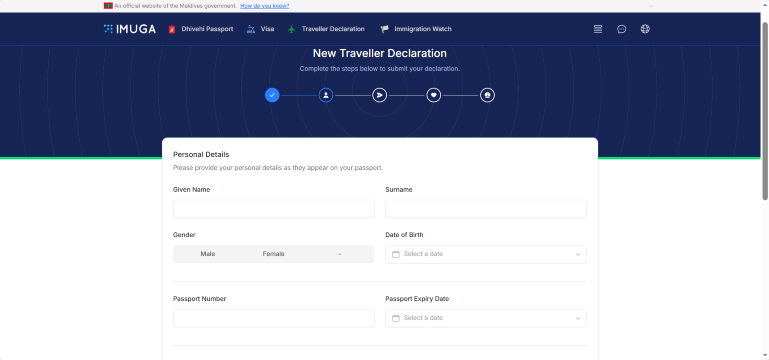Click the Passport Expiry 'Select a date' field
This screenshot has height=360, width=769.
click(486, 318)
